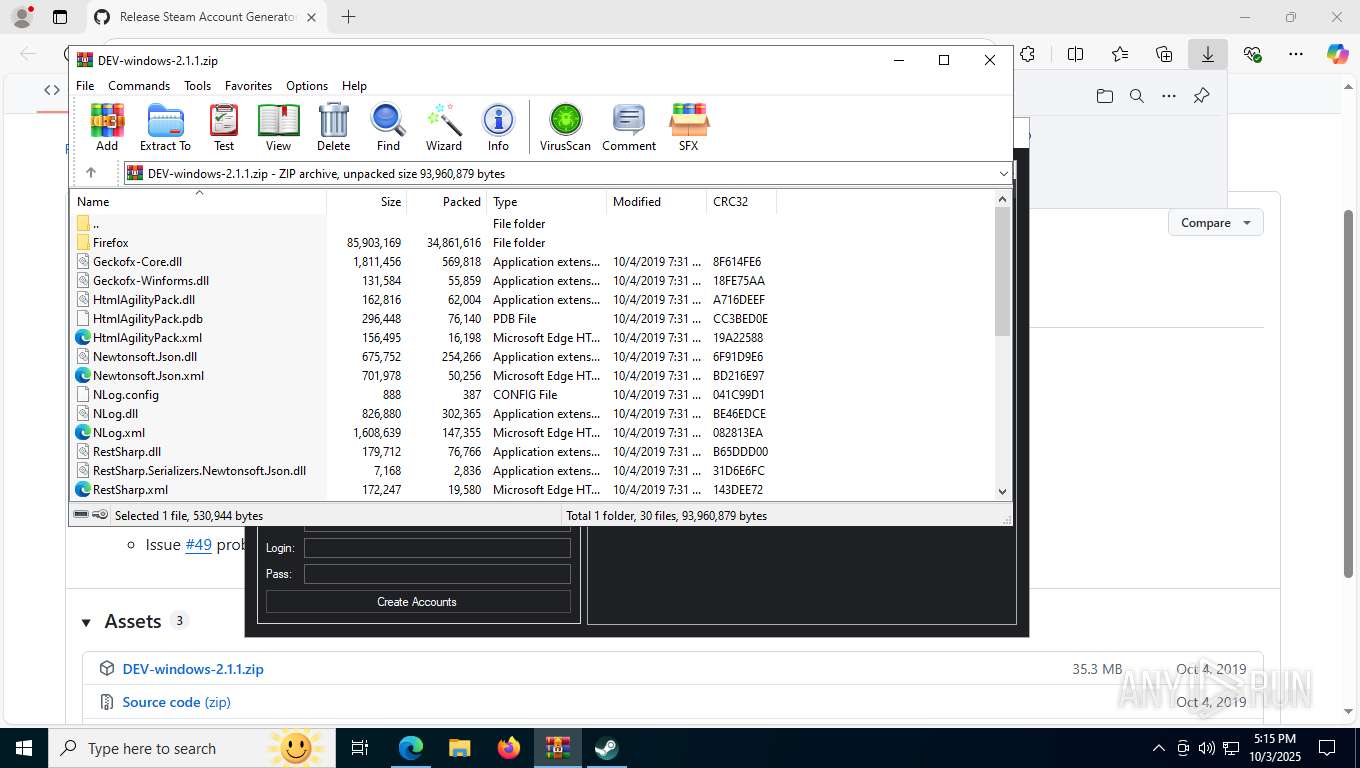Run the VirusScan toolbar icon
This screenshot has width=1360, height=768.
click(565, 127)
